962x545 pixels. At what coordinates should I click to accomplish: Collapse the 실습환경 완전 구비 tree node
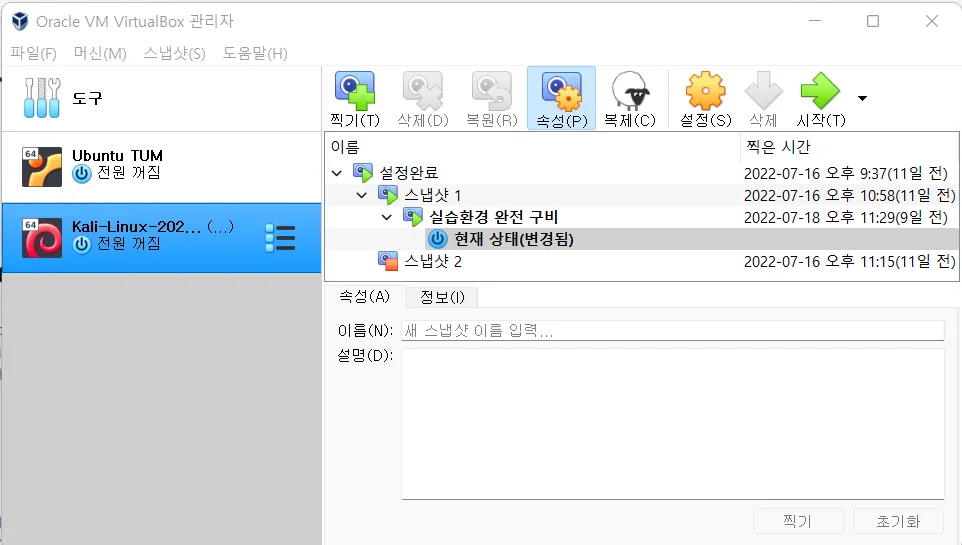[387, 217]
